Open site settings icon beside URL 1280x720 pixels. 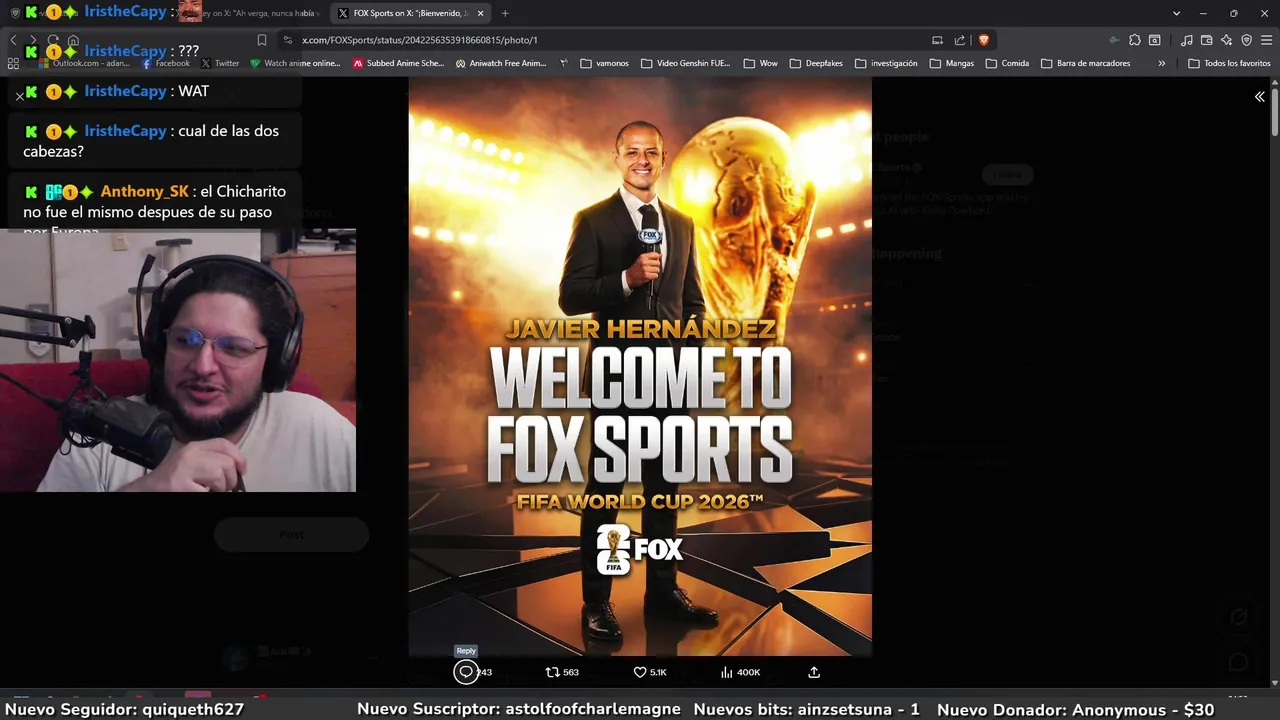click(288, 40)
